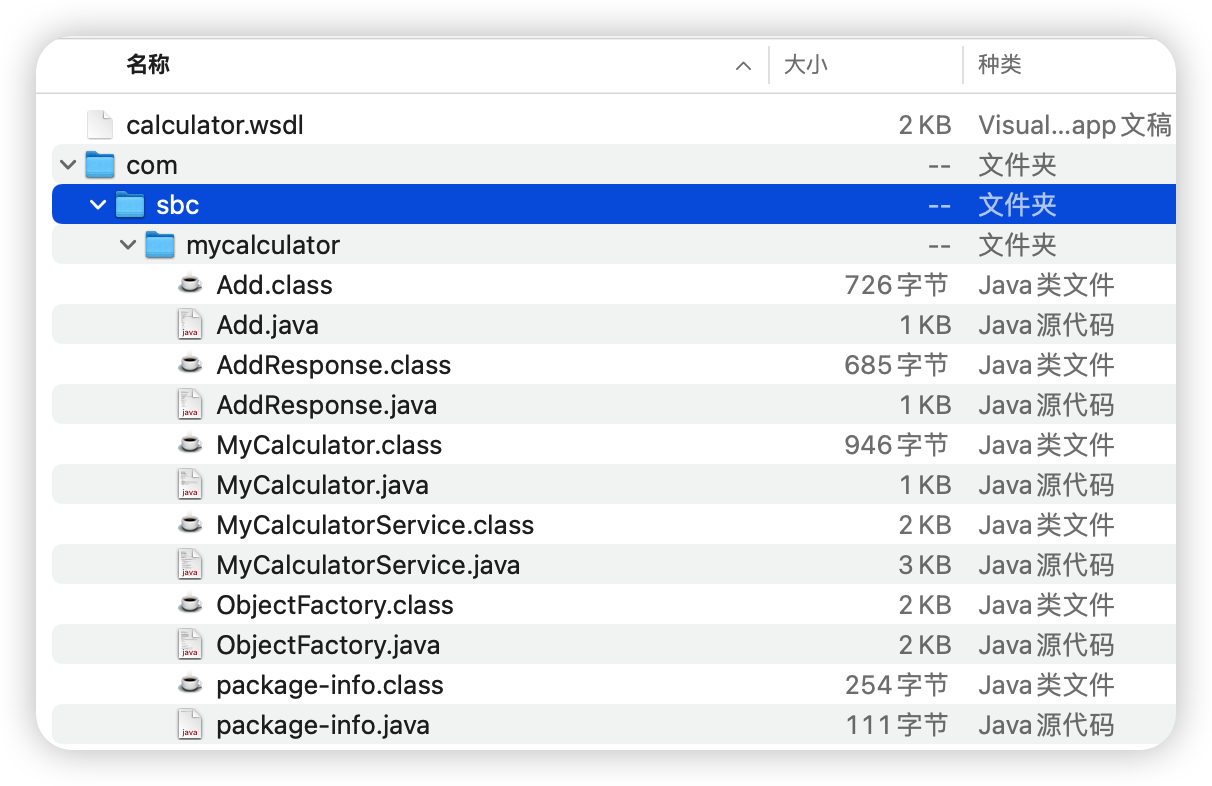Sort by the 种类 column header
Image resolution: width=1212 pixels, height=786 pixels.
1000,65
